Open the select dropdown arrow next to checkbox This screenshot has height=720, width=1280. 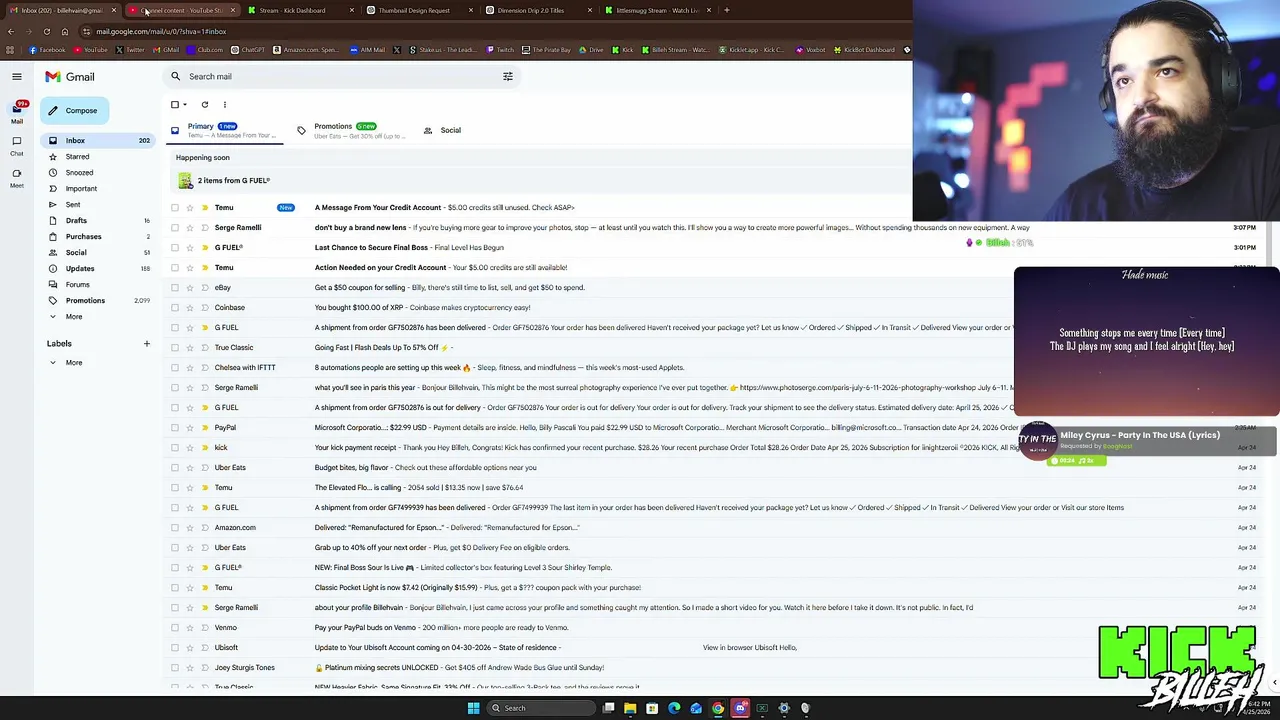click(x=185, y=104)
